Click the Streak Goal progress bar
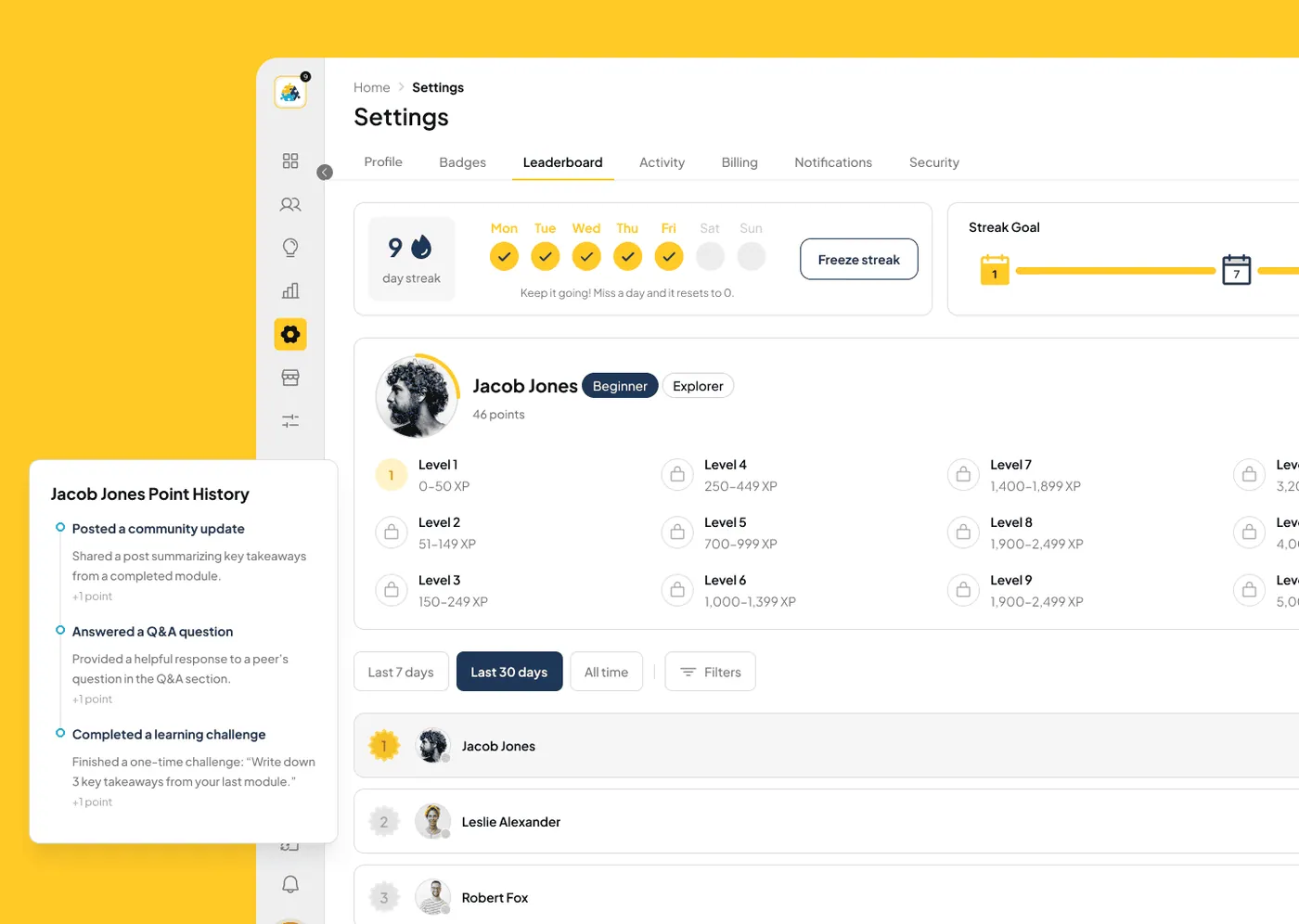1299x924 pixels. pos(1116,271)
